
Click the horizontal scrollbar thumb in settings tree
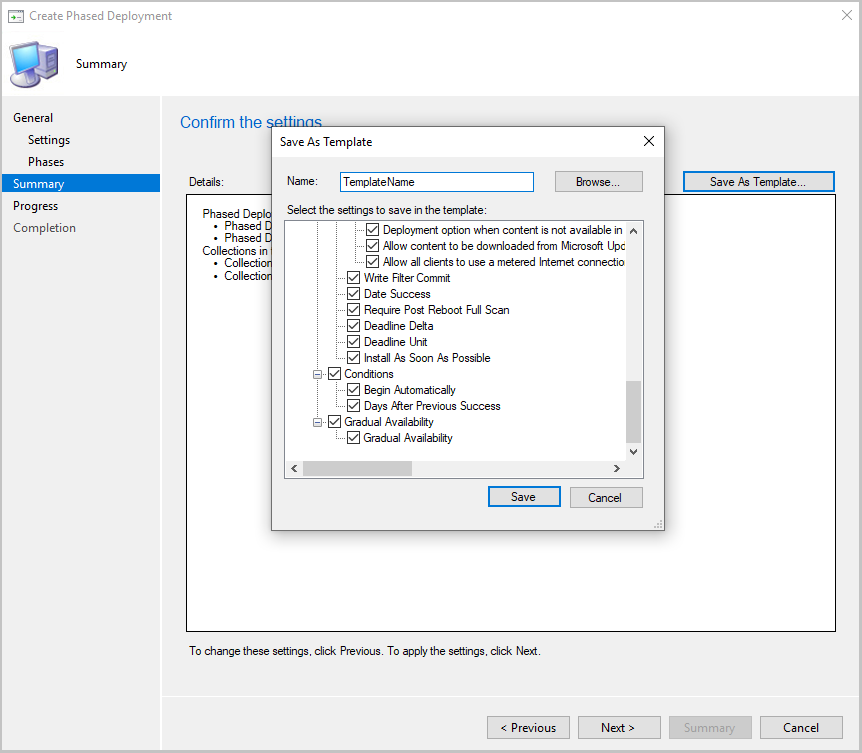coord(357,468)
